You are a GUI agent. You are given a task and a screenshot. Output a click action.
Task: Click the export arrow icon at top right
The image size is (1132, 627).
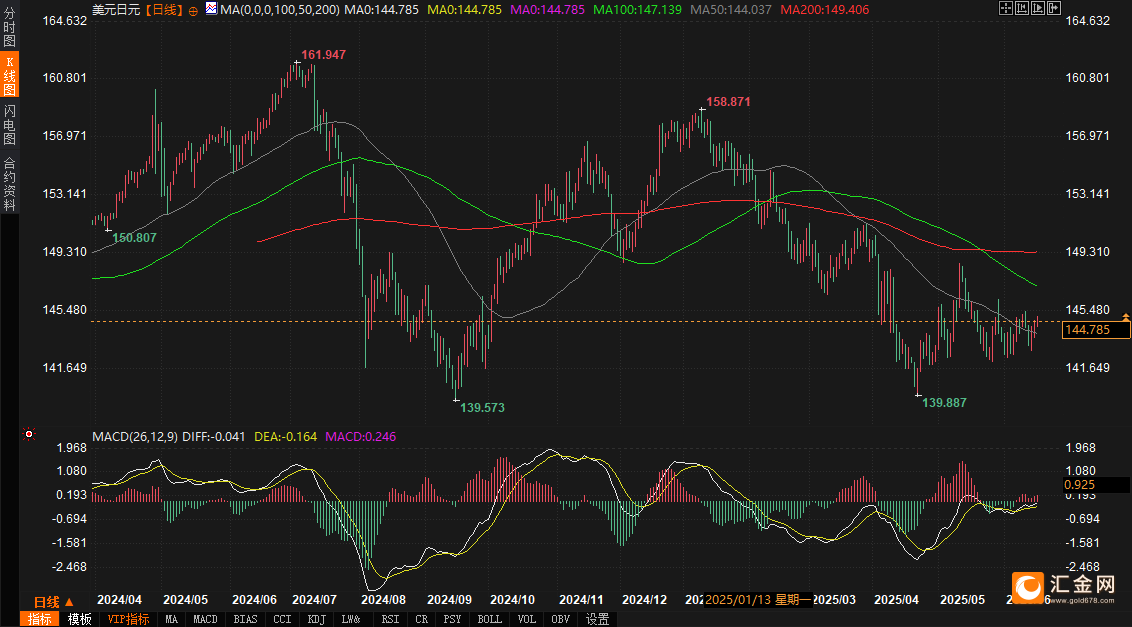coord(1054,8)
